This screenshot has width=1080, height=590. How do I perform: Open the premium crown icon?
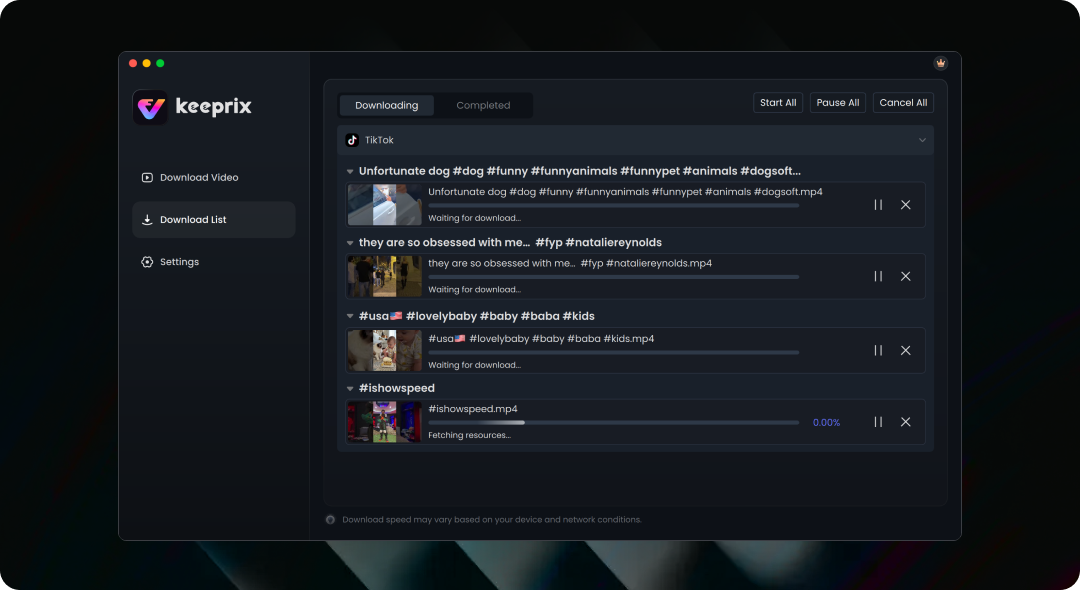[940, 63]
